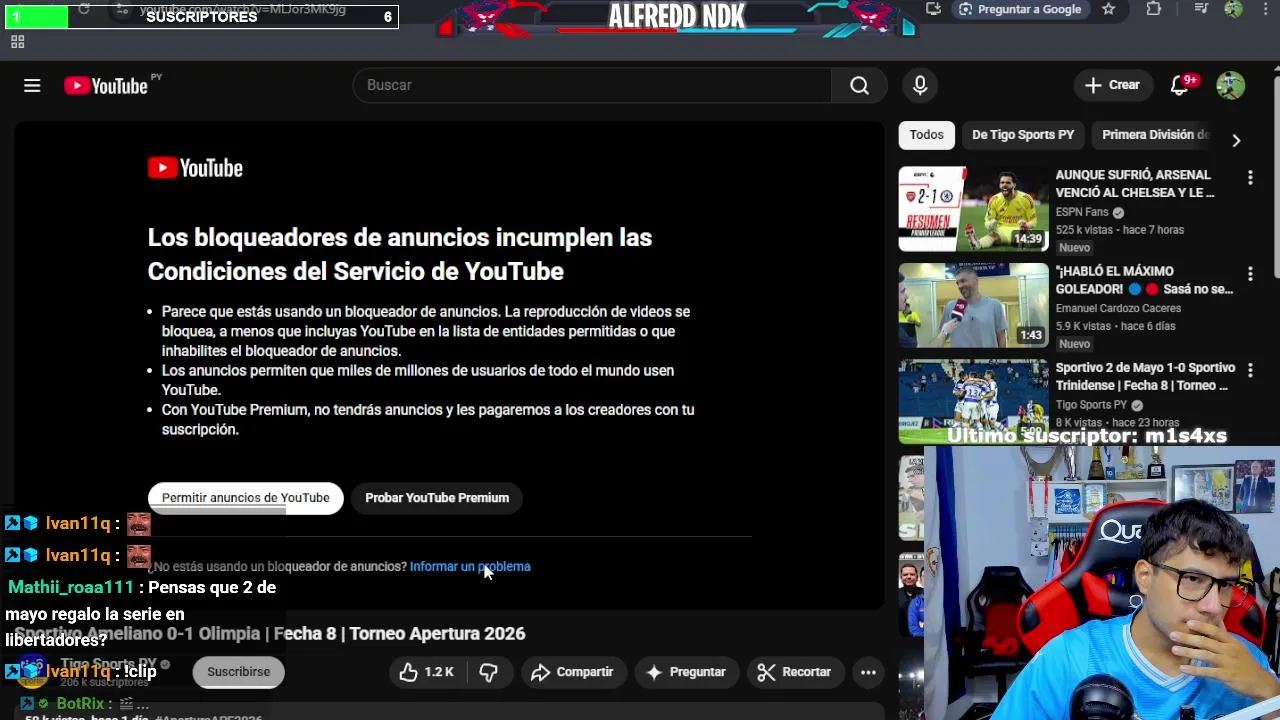This screenshot has width=1280, height=720.
Task: Open the YouTube account avatar menu
Action: click(x=1230, y=86)
